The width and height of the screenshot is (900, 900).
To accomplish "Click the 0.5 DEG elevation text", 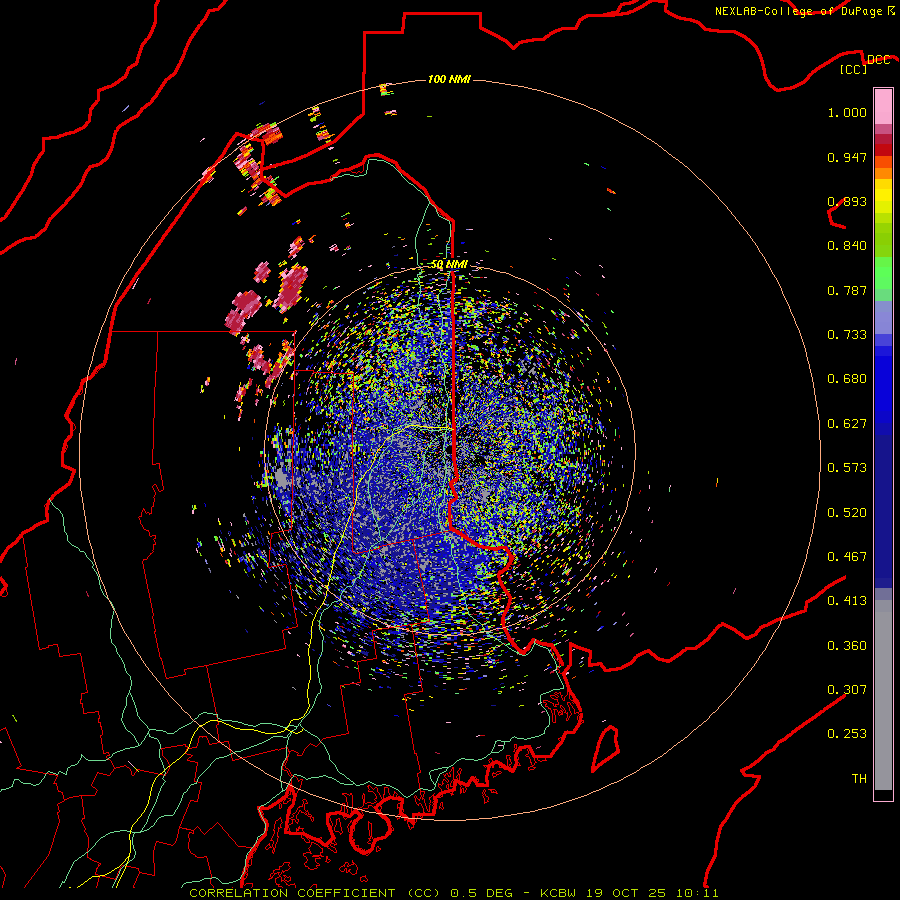I will (x=481, y=893).
